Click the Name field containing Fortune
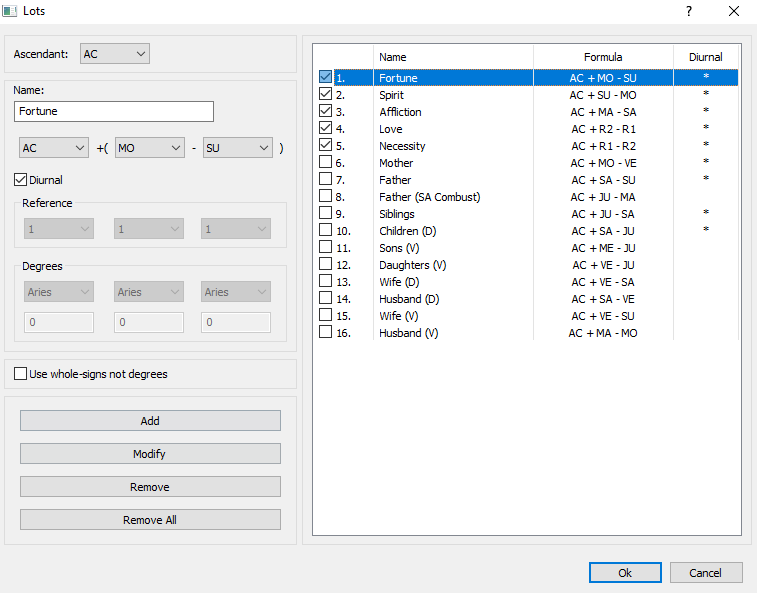This screenshot has width=757, height=593. pyautogui.click(x=114, y=112)
